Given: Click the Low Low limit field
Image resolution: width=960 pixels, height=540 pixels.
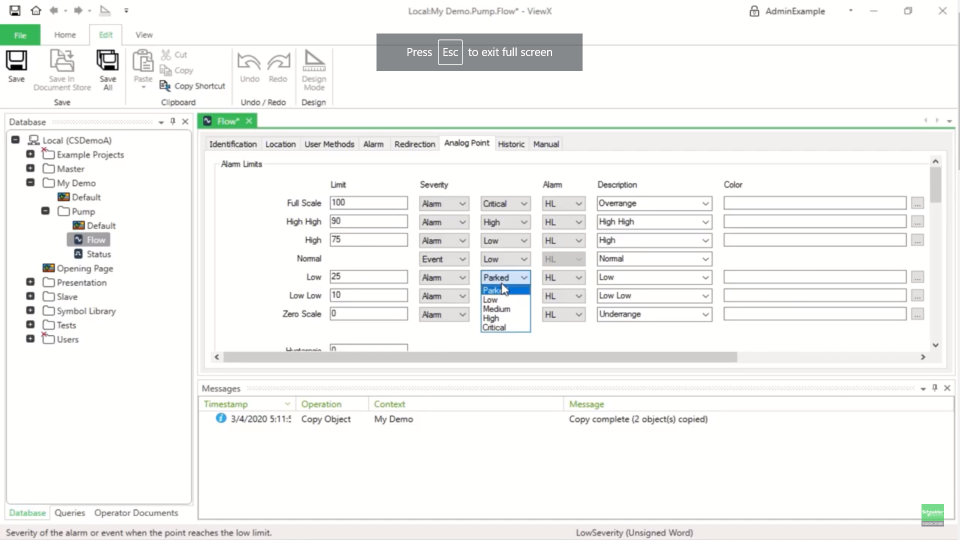Looking at the screenshot, I should click(x=369, y=295).
